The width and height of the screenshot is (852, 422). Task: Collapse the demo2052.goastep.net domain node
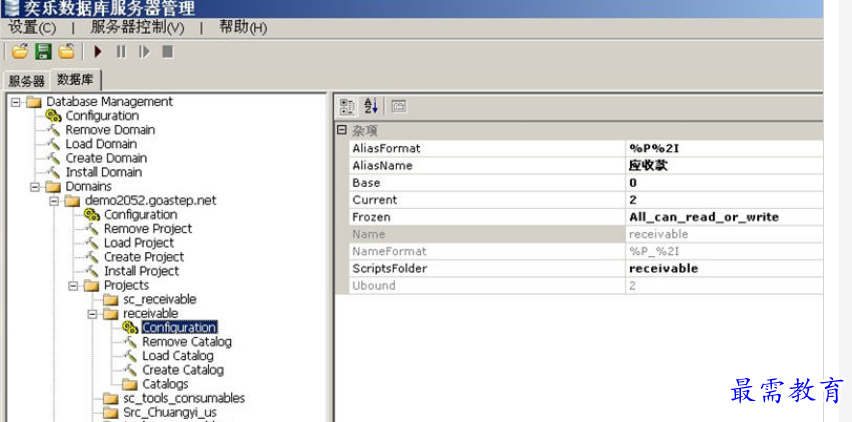54,200
